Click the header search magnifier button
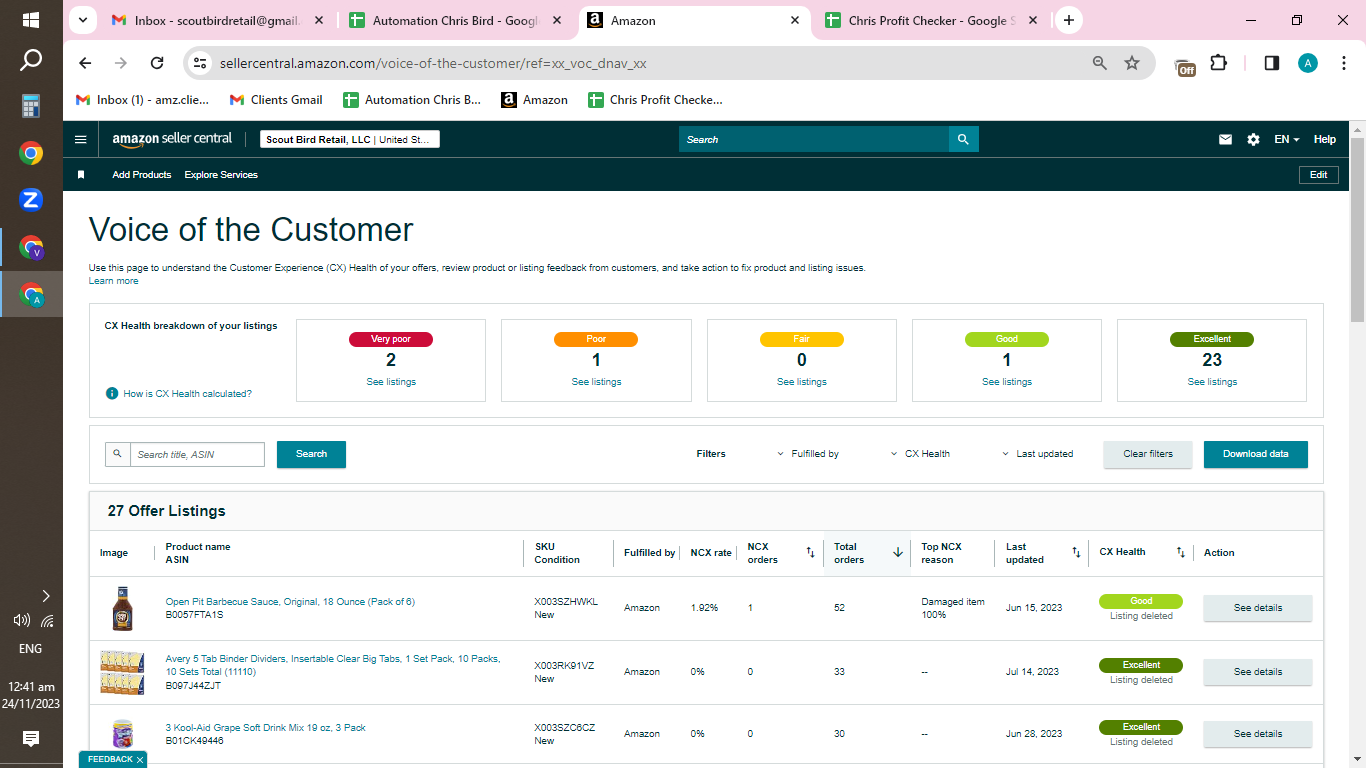Viewport: 1366px width, 768px height. pos(963,140)
